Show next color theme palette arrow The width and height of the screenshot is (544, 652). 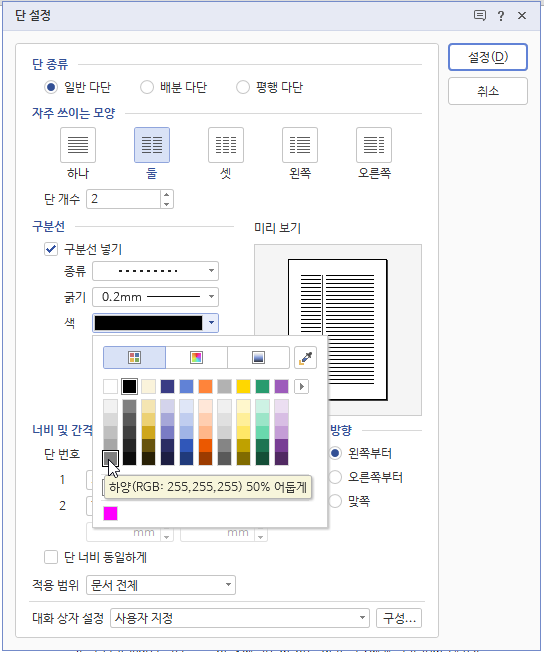click(x=302, y=387)
